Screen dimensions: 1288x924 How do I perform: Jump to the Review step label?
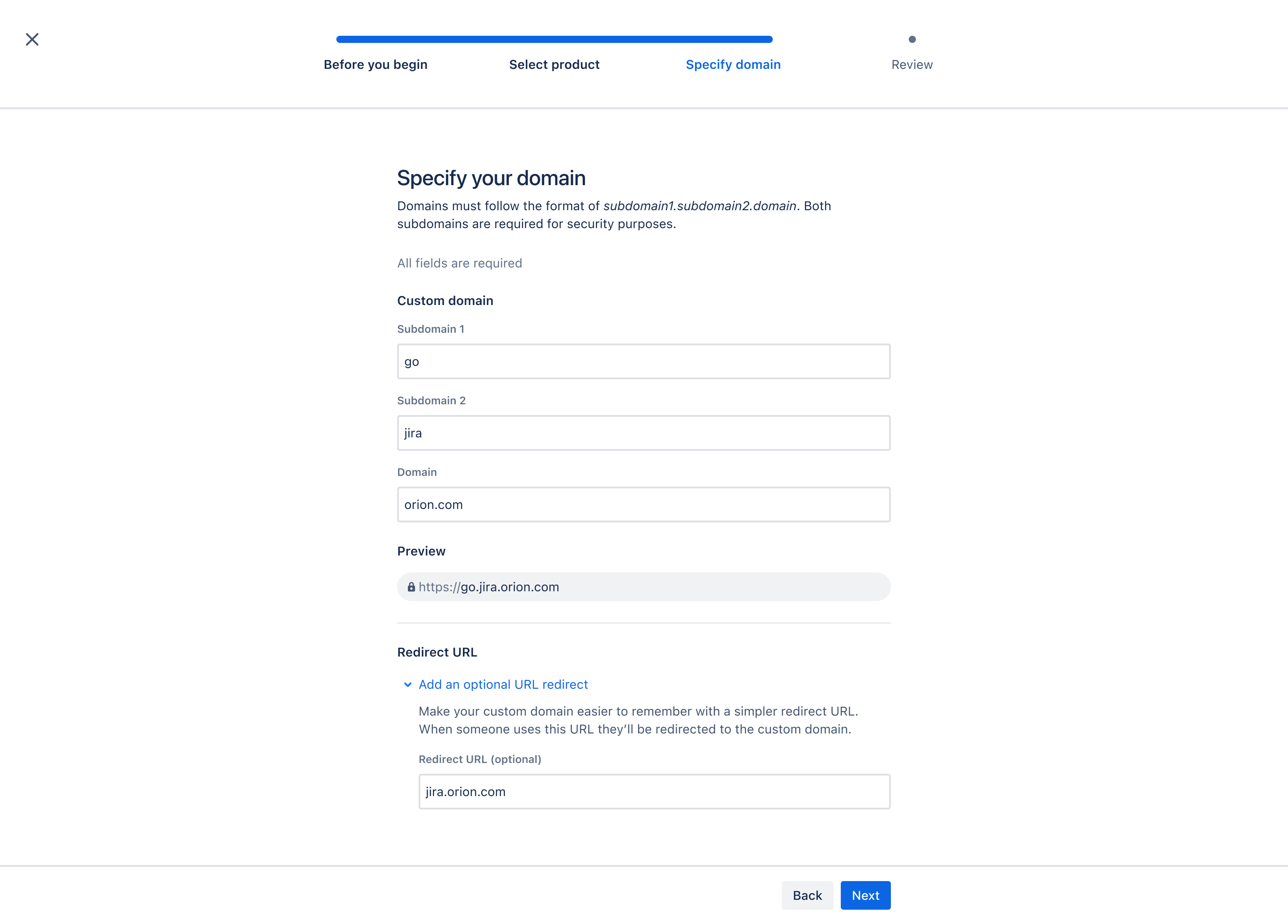click(x=912, y=65)
